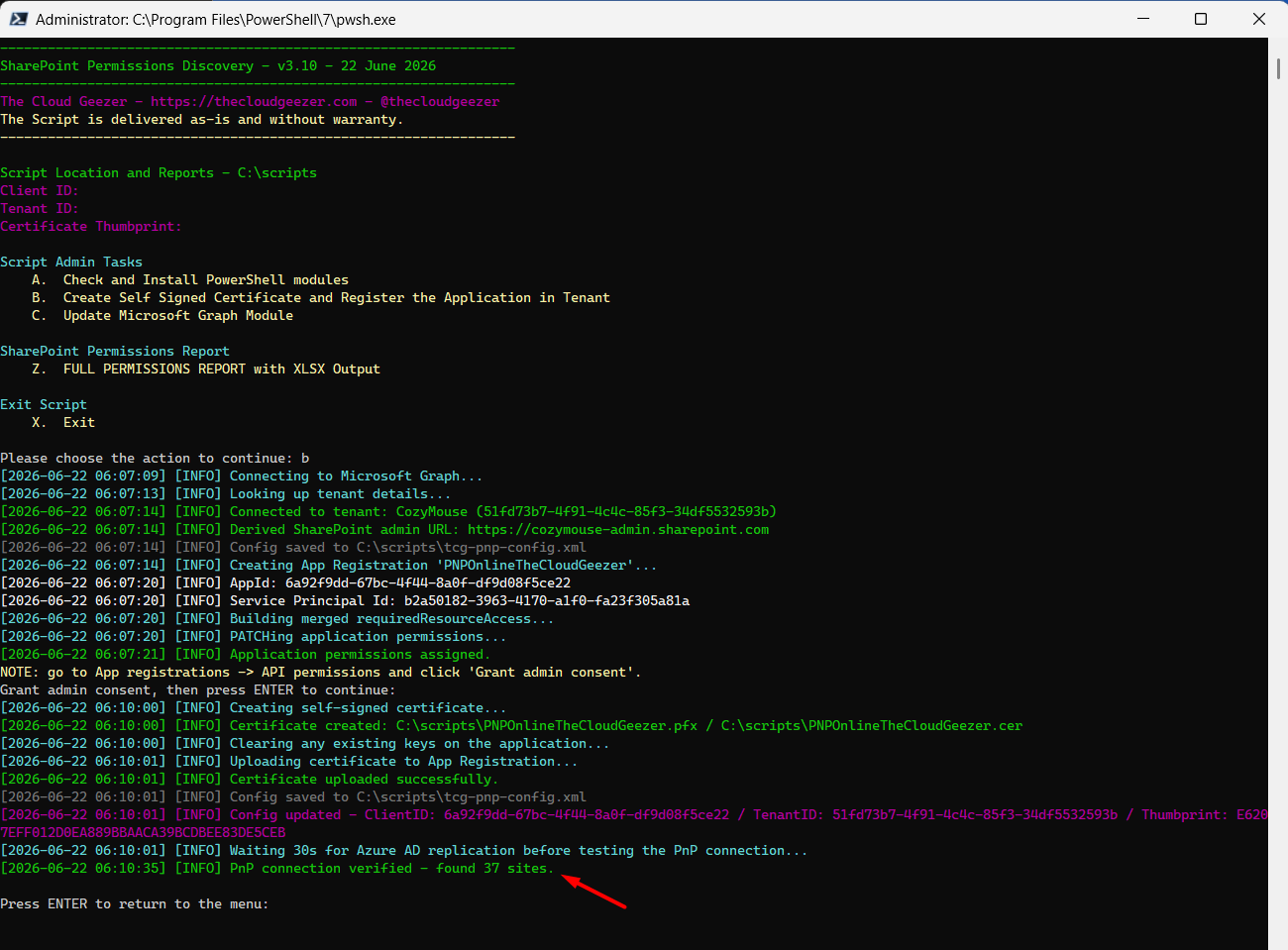
Task: Click 'The Script is delivered as-is and without warranty.' line
Action: (202, 119)
